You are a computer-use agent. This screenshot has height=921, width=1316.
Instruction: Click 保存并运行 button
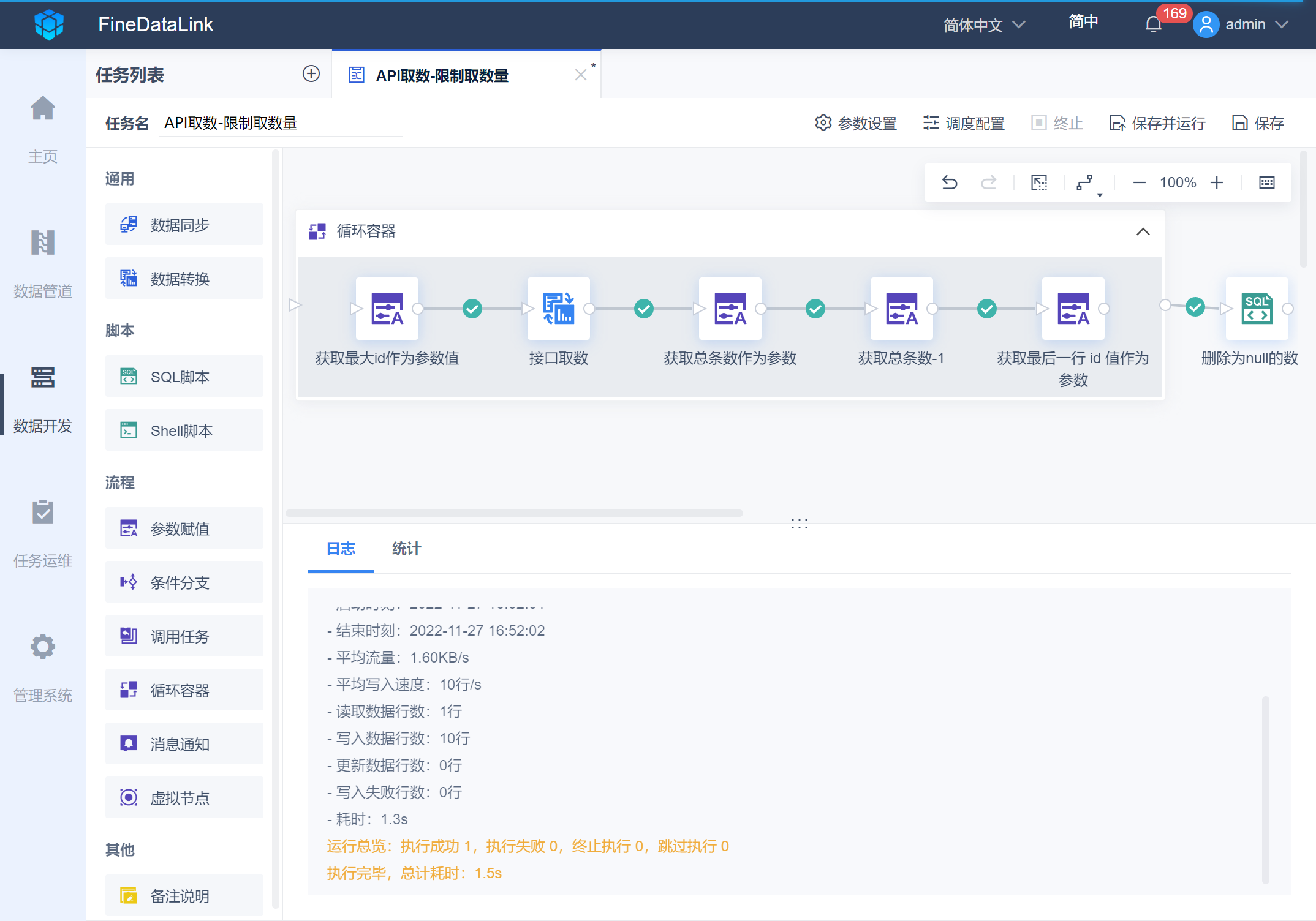click(x=1157, y=124)
